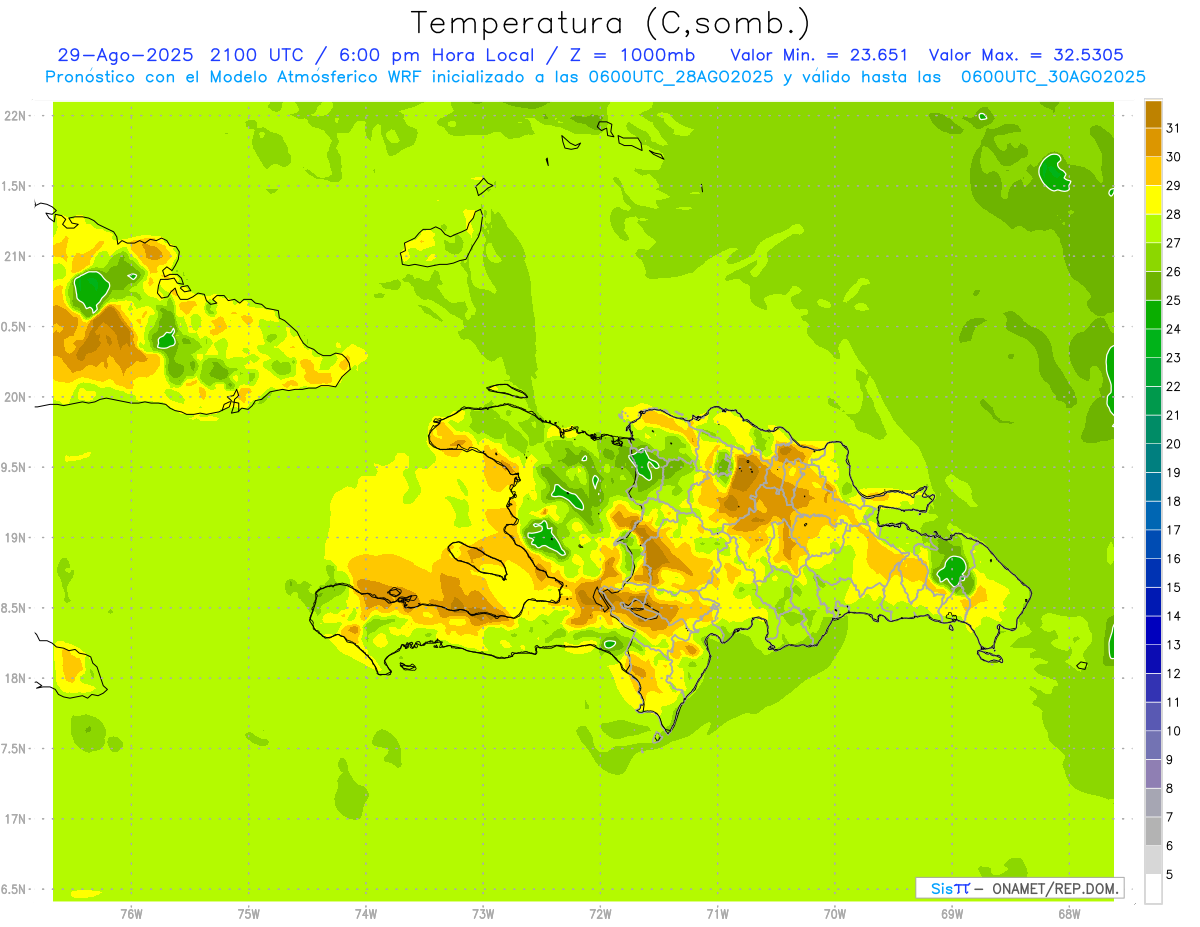Click longitude axis label "72W"
Viewport: 1200px width, 927px height.
[x=600, y=914]
